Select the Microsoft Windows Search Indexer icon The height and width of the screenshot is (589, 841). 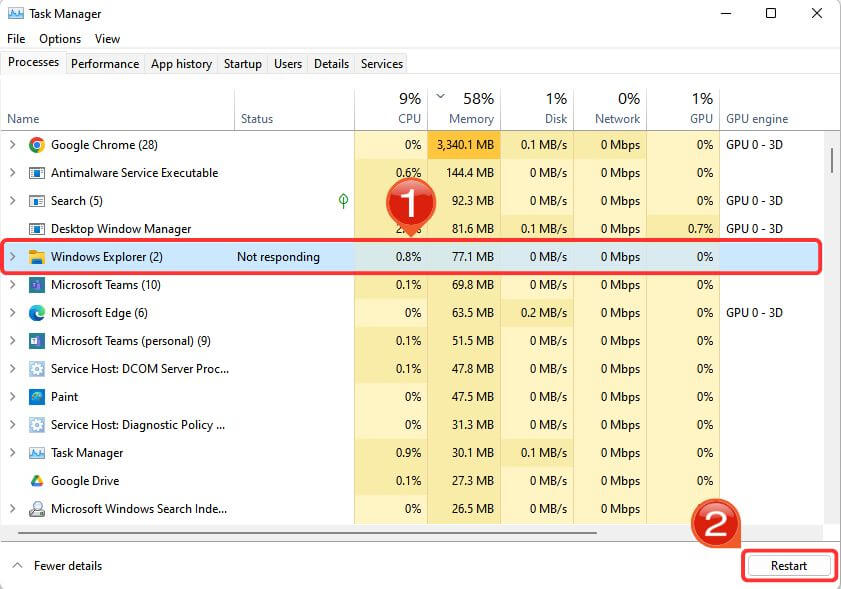pos(38,508)
